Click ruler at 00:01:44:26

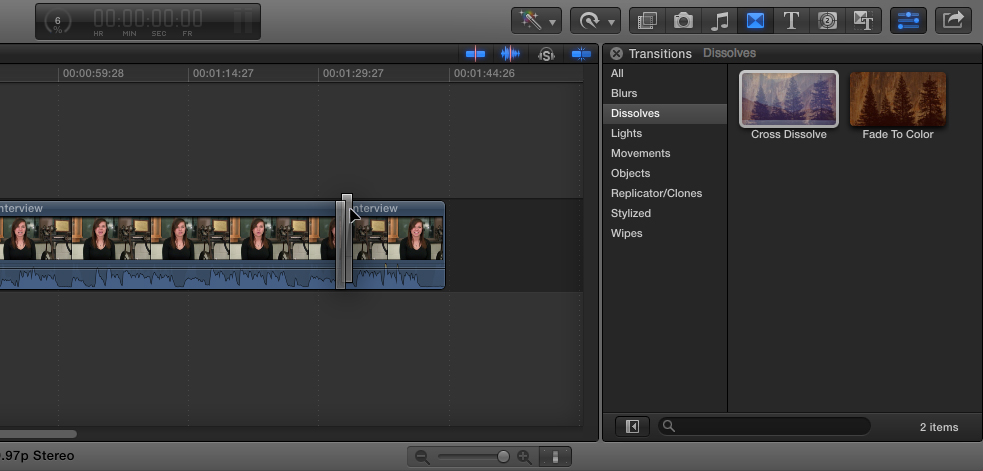coord(484,73)
